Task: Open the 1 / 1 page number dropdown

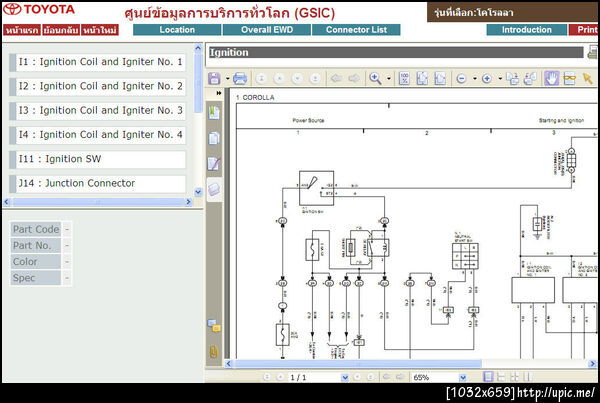Action: pos(345,377)
